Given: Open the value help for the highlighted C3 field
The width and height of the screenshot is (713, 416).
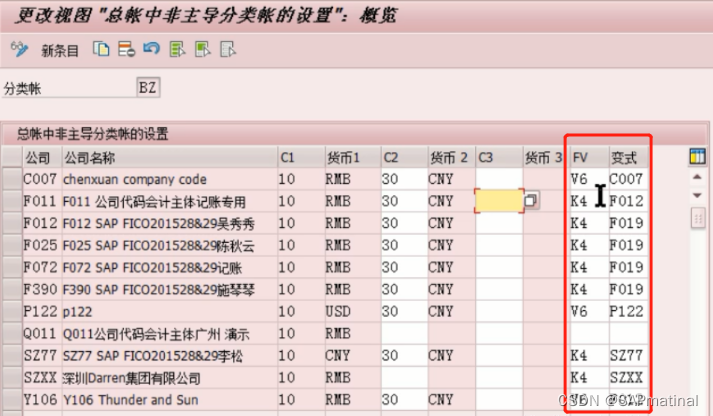Looking at the screenshot, I should tap(531, 201).
